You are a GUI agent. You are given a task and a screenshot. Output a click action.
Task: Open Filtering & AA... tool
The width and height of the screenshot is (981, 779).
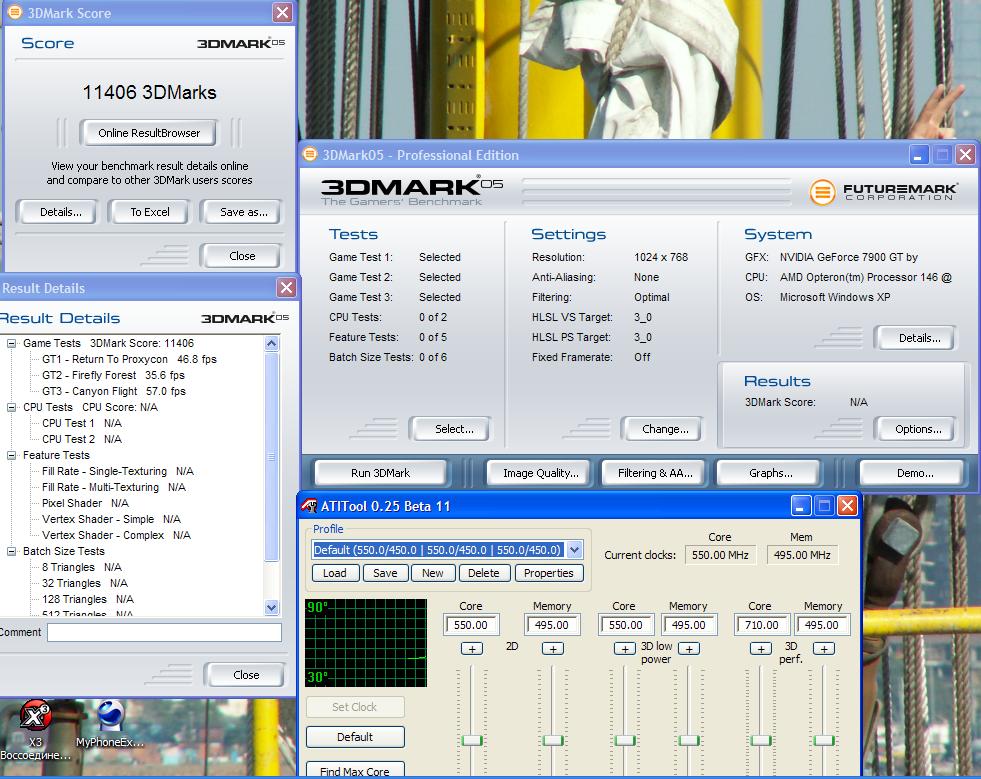pos(655,473)
